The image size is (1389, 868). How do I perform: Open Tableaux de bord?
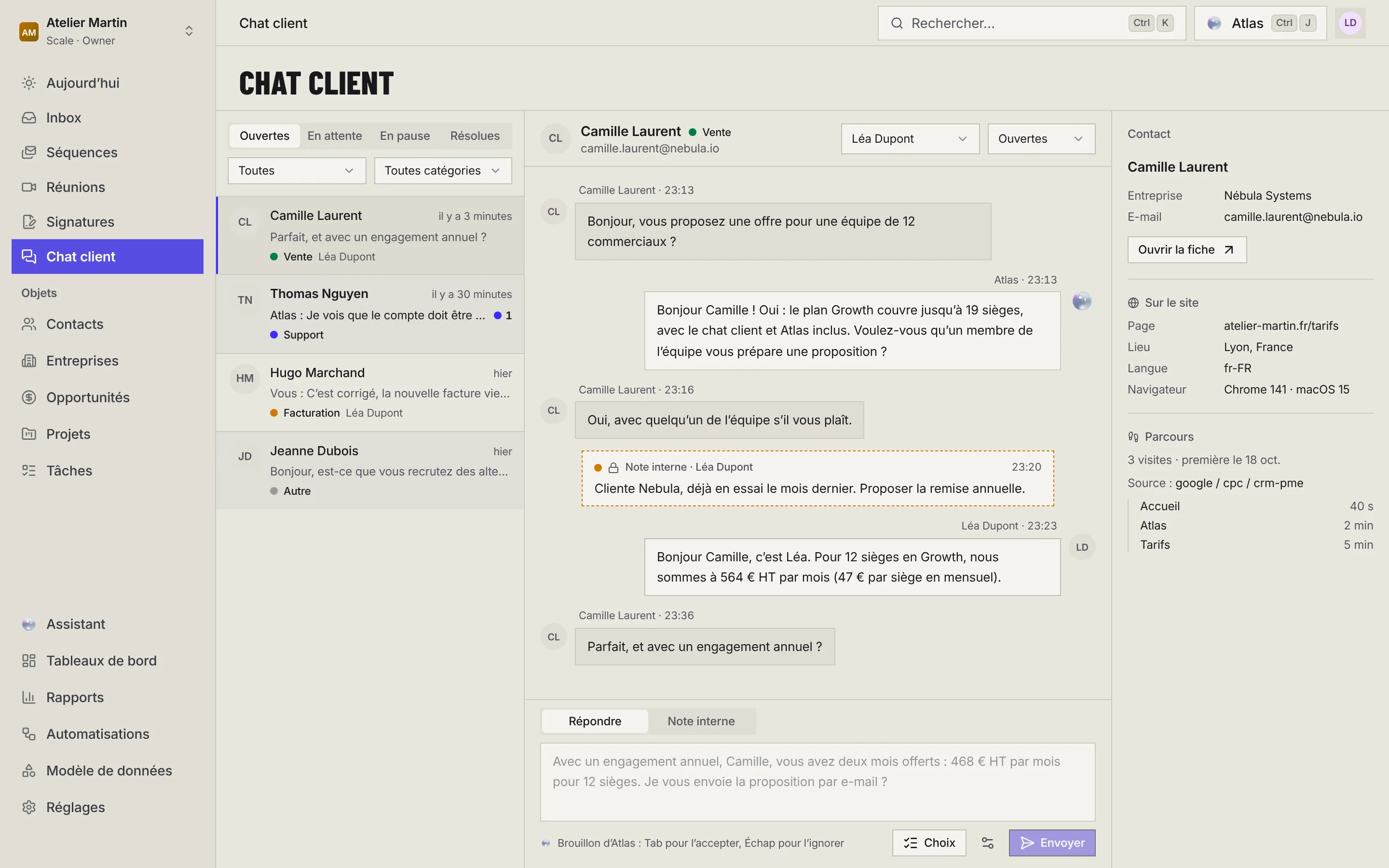pos(108,661)
